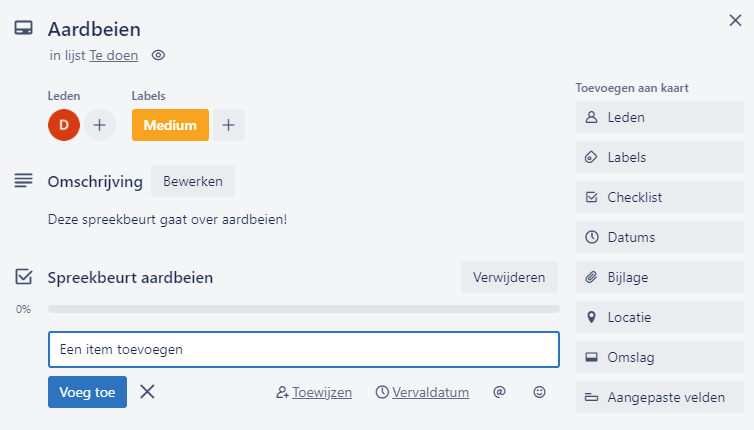Image resolution: width=754 pixels, height=430 pixels.
Task: Click the Voeg toe button
Action: coord(88,392)
